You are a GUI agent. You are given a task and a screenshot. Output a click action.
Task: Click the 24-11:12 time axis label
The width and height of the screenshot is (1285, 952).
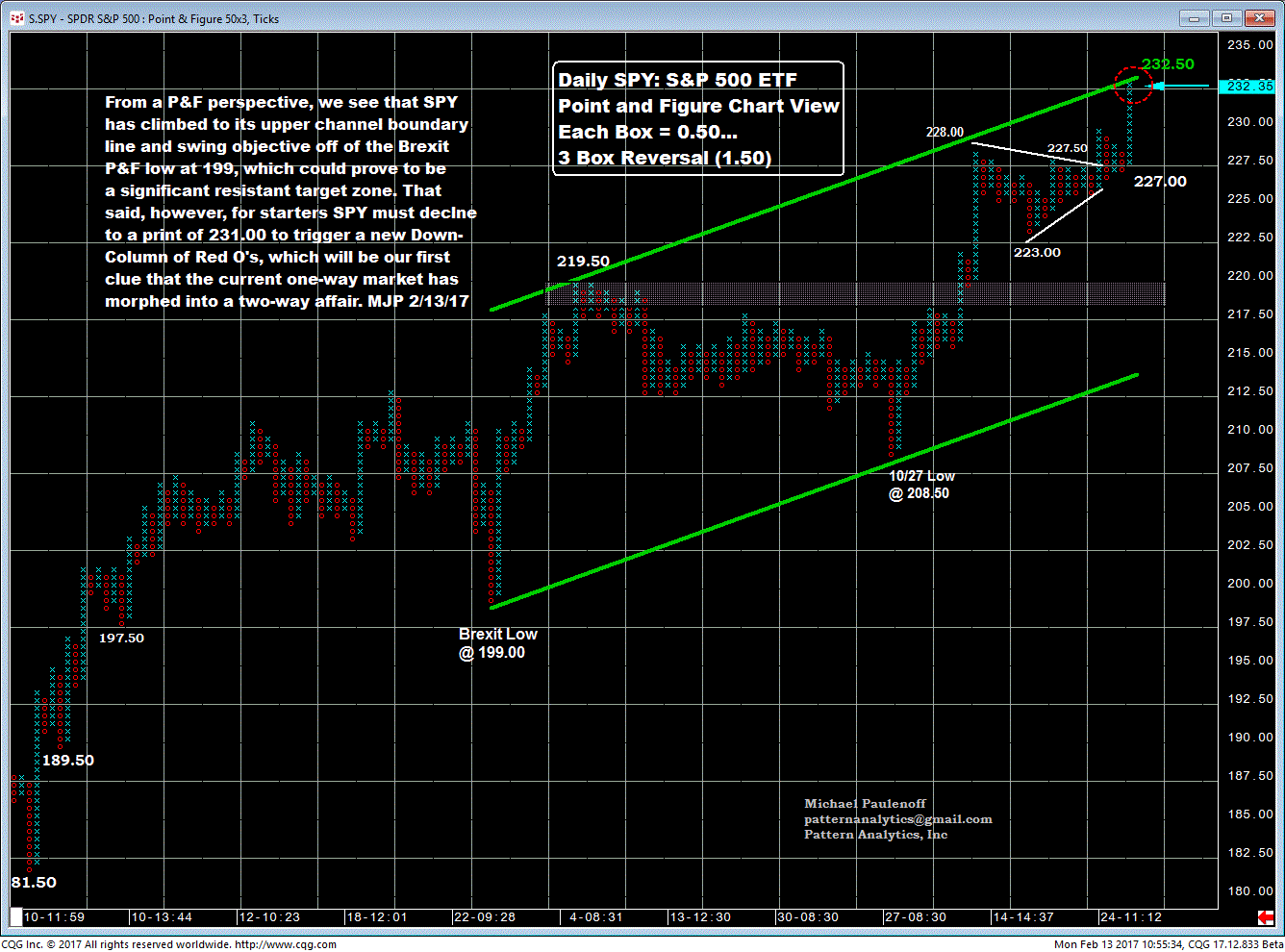(x=1131, y=916)
